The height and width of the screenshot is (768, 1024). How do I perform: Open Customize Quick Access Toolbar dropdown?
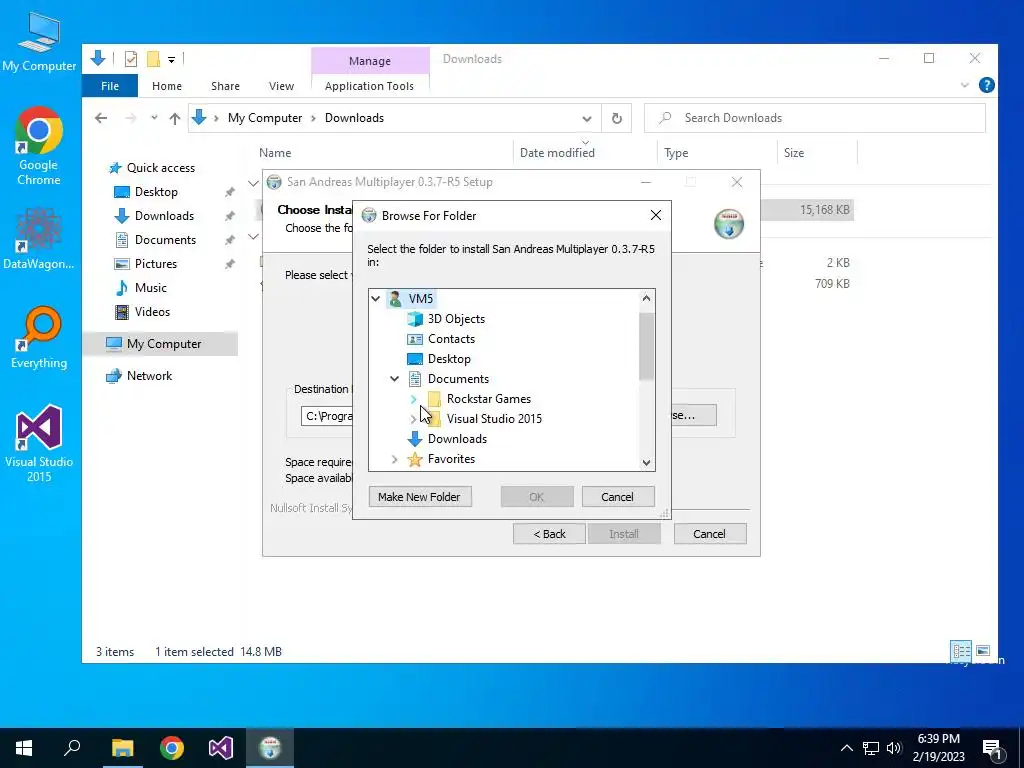pyautogui.click(x=171, y=59)
